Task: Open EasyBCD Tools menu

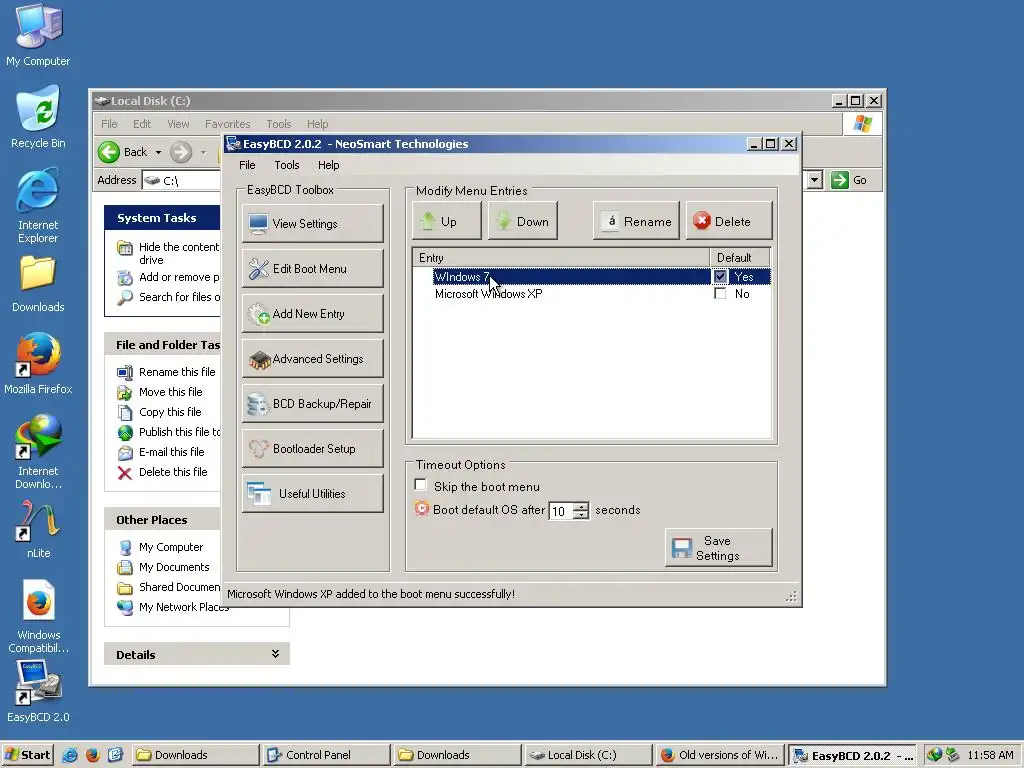Action: coord(287,165)
